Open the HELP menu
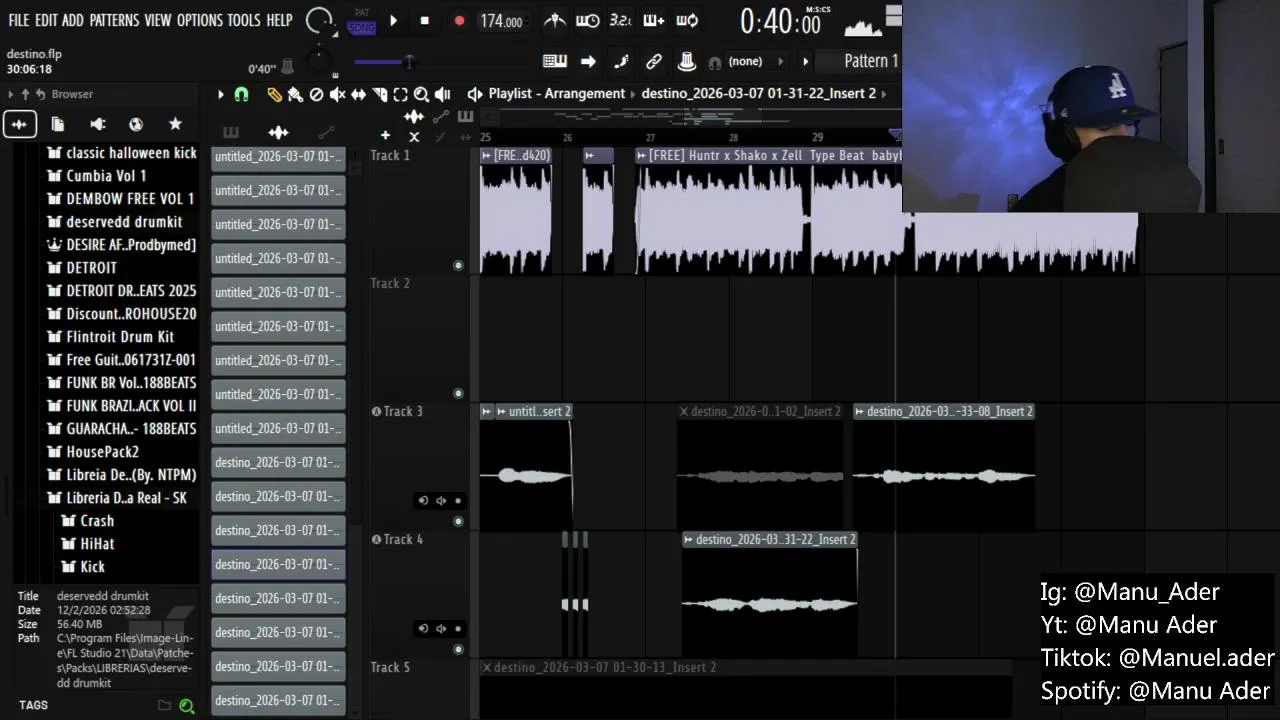1280x720 pixels. point(280,20)
